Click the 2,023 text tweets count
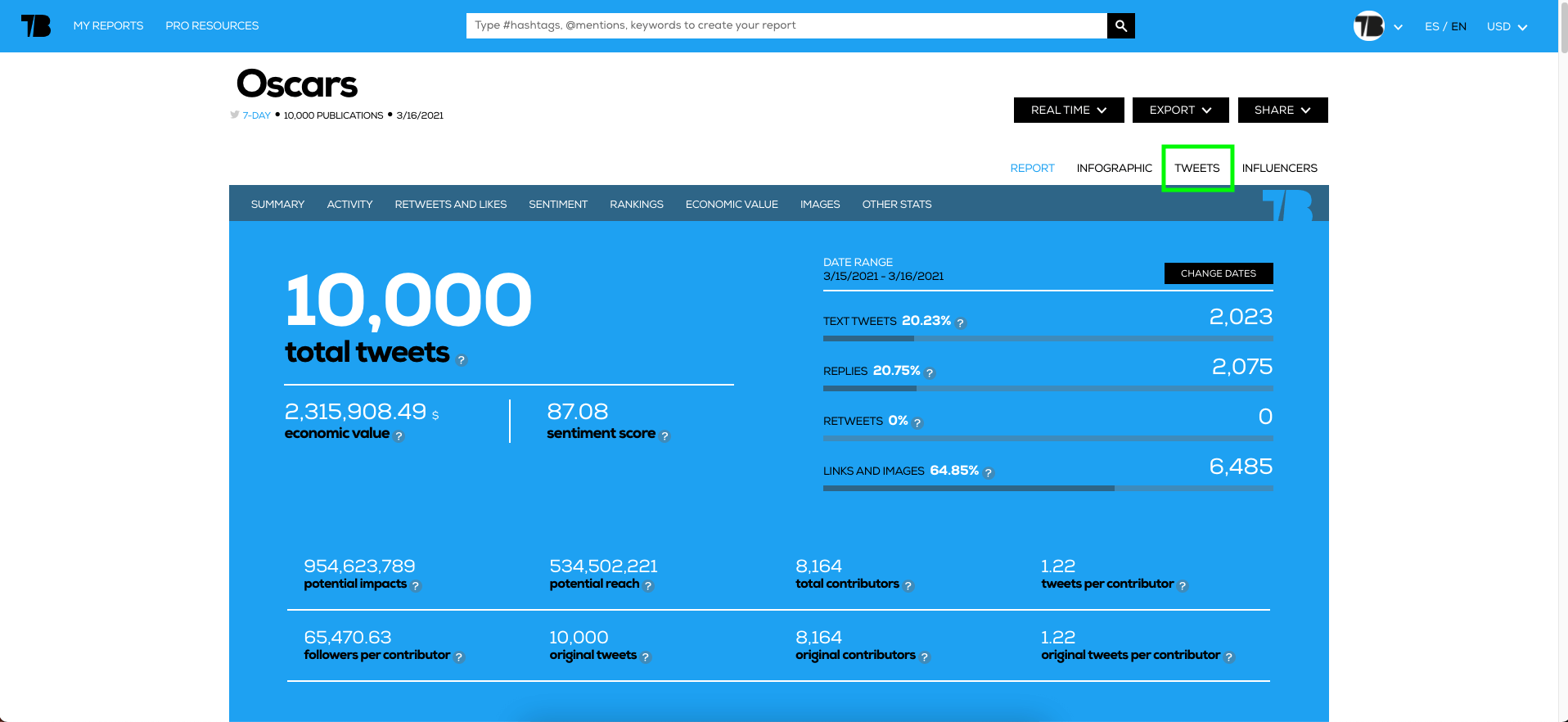Viewport: 1568px width, 722px height. pyautogui.click(x=1241, y=317)
